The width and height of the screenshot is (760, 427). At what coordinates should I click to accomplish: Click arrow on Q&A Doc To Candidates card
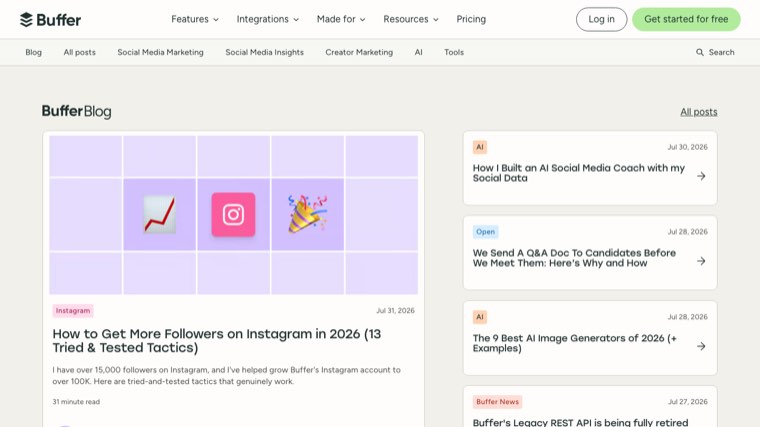point(701,261)
